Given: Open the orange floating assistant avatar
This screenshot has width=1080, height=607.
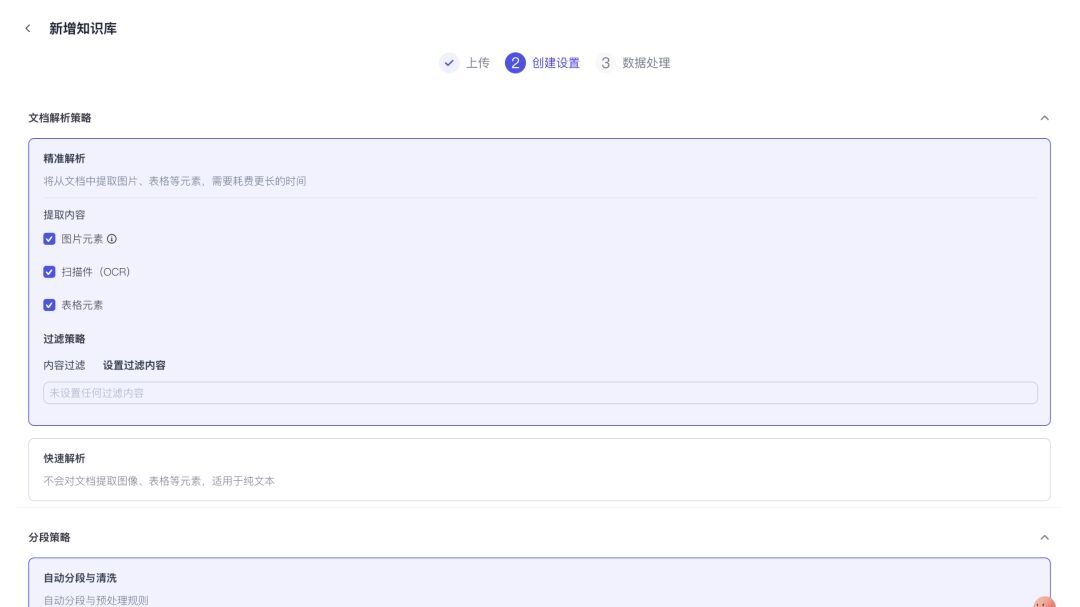Looking at the screenshot, I should pyautogui.click(x=1044, y=603).
